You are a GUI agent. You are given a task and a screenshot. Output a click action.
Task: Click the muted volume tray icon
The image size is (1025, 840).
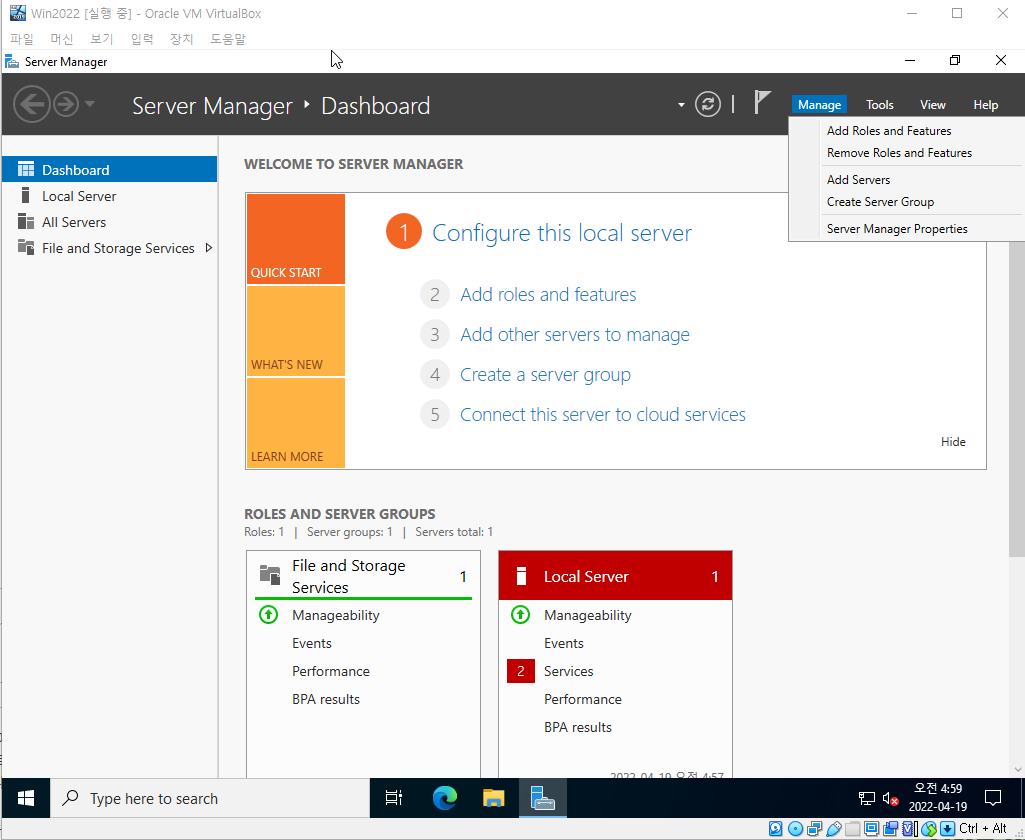click(890, 798)
